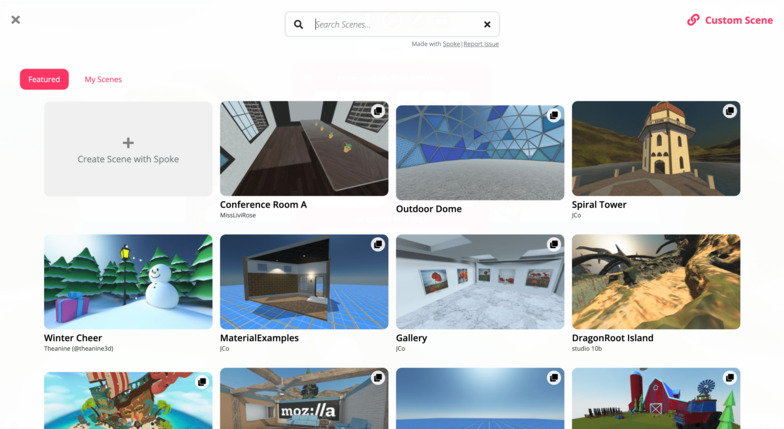Click the copy icon on Gallery
The width and height of the screenshot is (784, 429).
pyautogui.click(x=554, y=244)
